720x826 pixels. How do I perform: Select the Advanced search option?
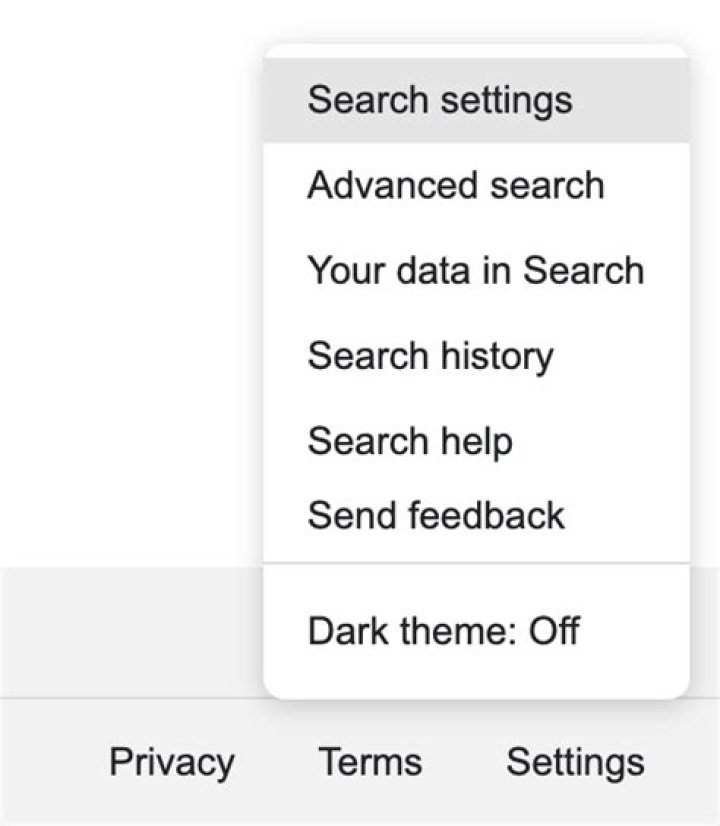pyautogui.click(x=456, y=186)
